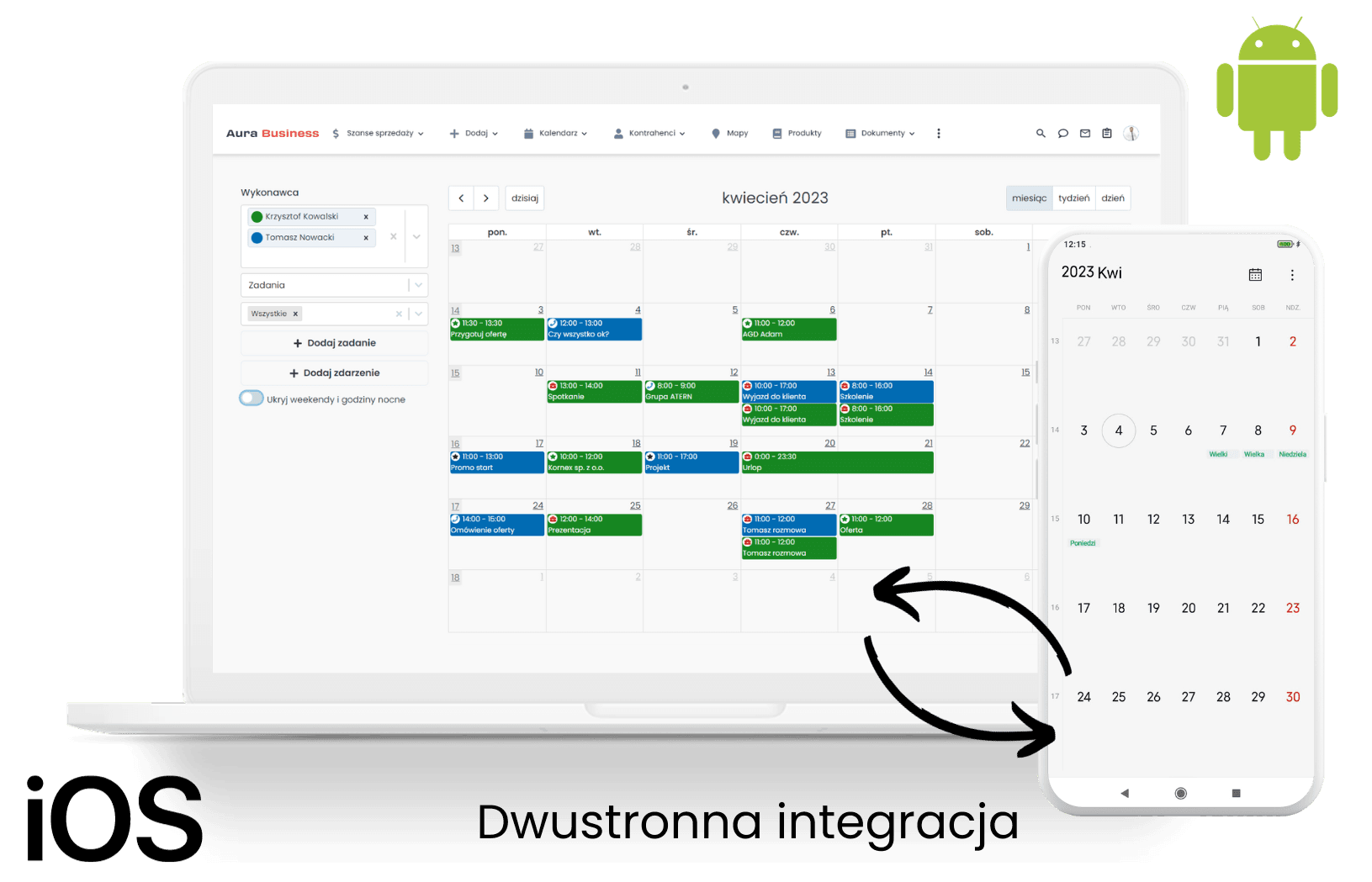Image resolution: width=1372 pixels, height=882 pixels.
Task: Switch to dzień view
Action: tap(1113, 198)
